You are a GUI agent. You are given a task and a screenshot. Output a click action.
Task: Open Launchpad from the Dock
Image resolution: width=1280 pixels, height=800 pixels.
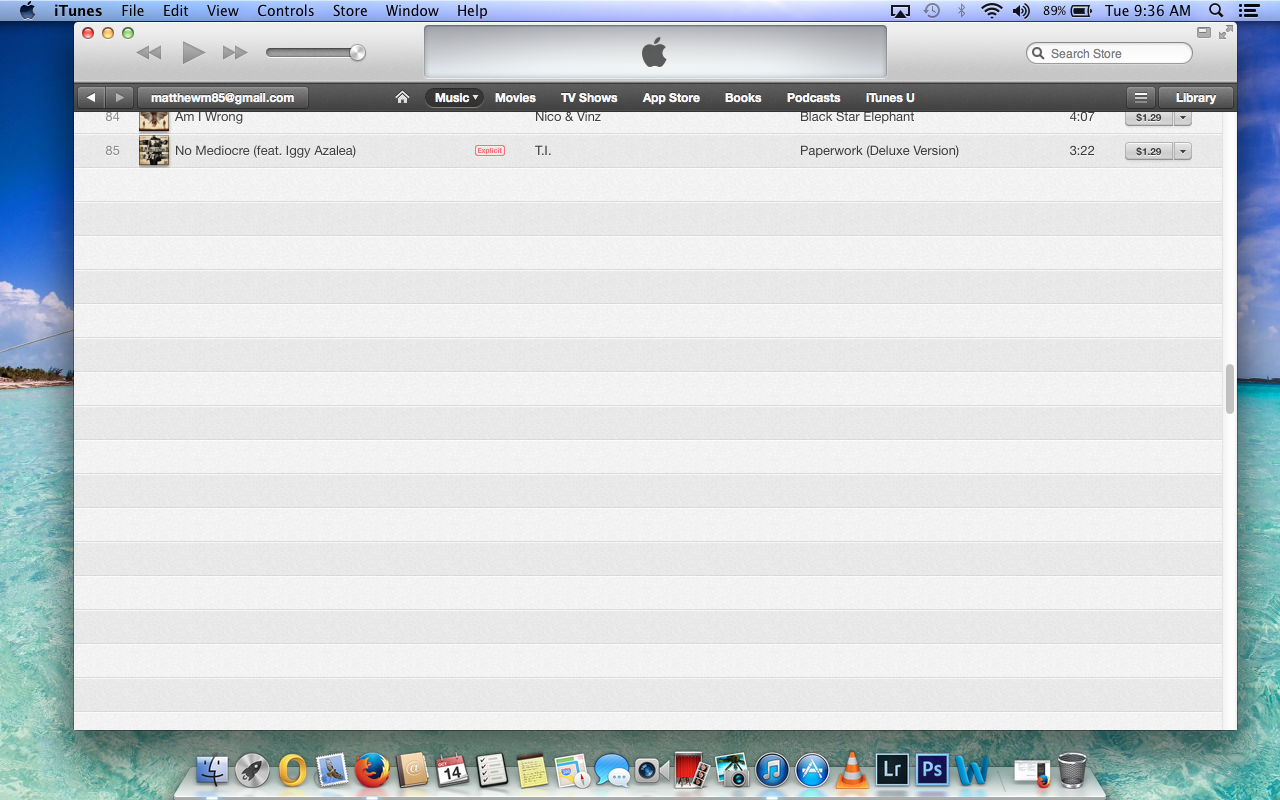[252, 770]
